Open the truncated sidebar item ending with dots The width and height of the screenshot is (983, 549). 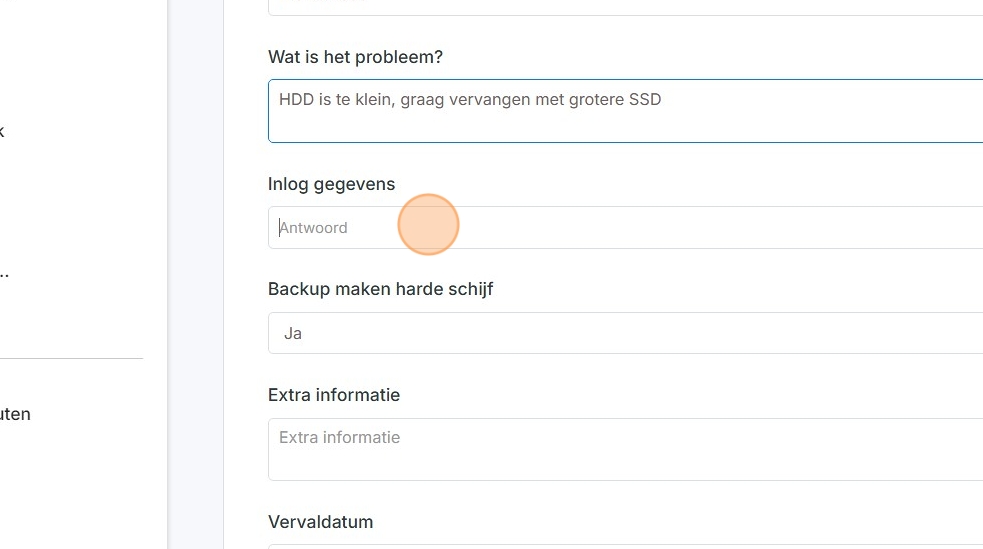point(4,271)
